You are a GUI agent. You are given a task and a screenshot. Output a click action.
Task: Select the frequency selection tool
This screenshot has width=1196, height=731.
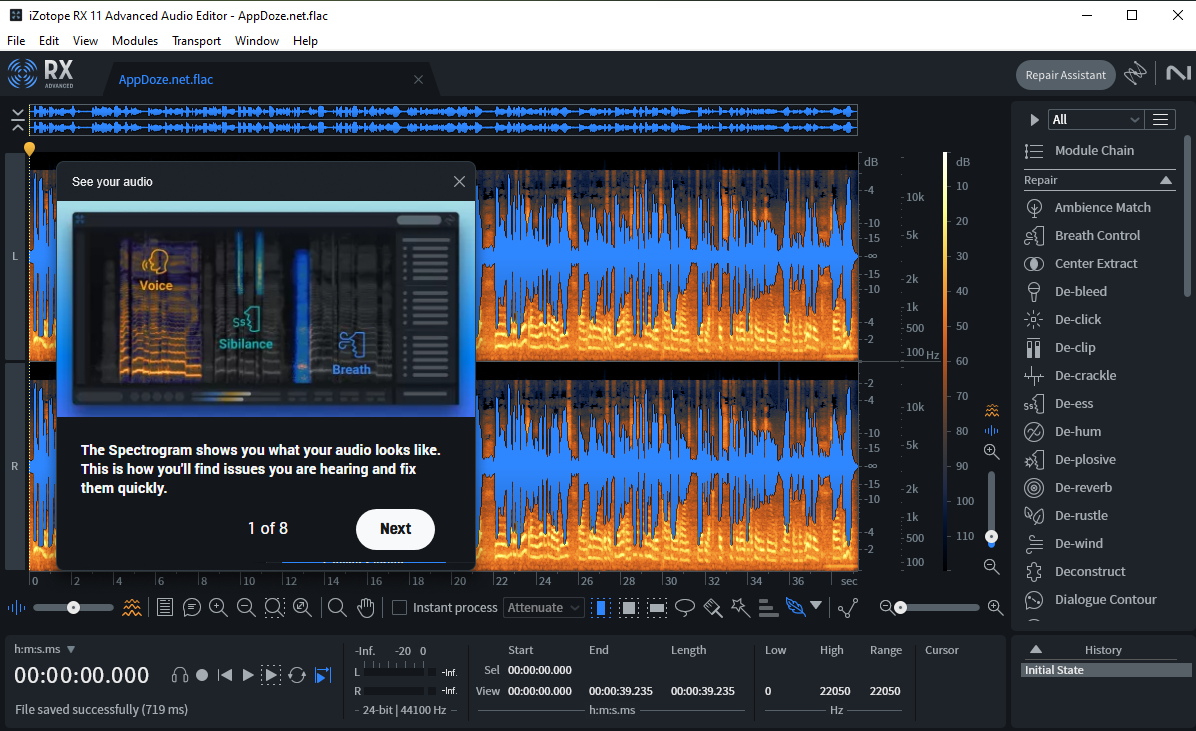point(657,607)
